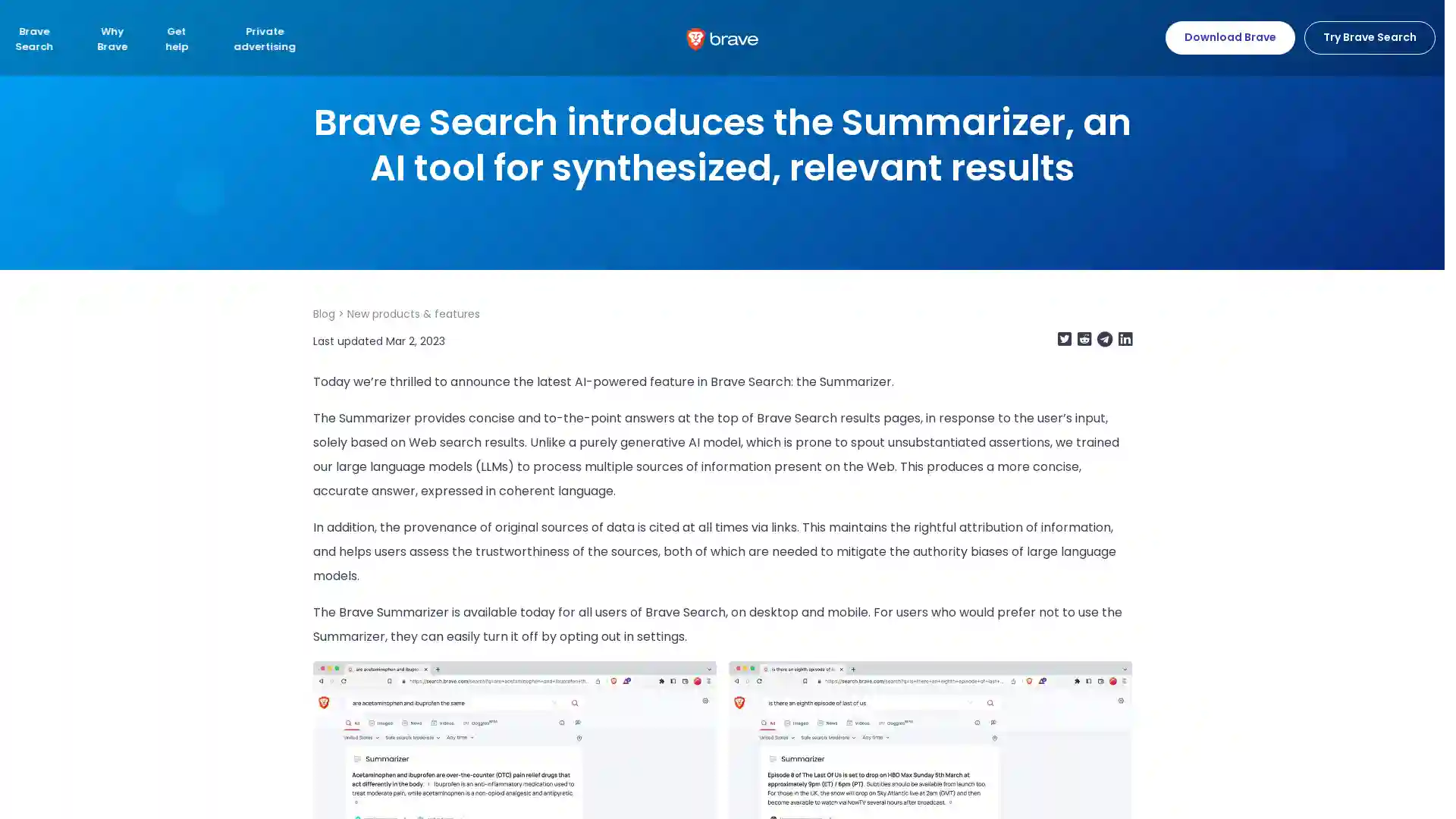The width and height of the screenshot is (1456, 819).
Task: Share article via Telegram icon
Action: (x=1105, y=338)
